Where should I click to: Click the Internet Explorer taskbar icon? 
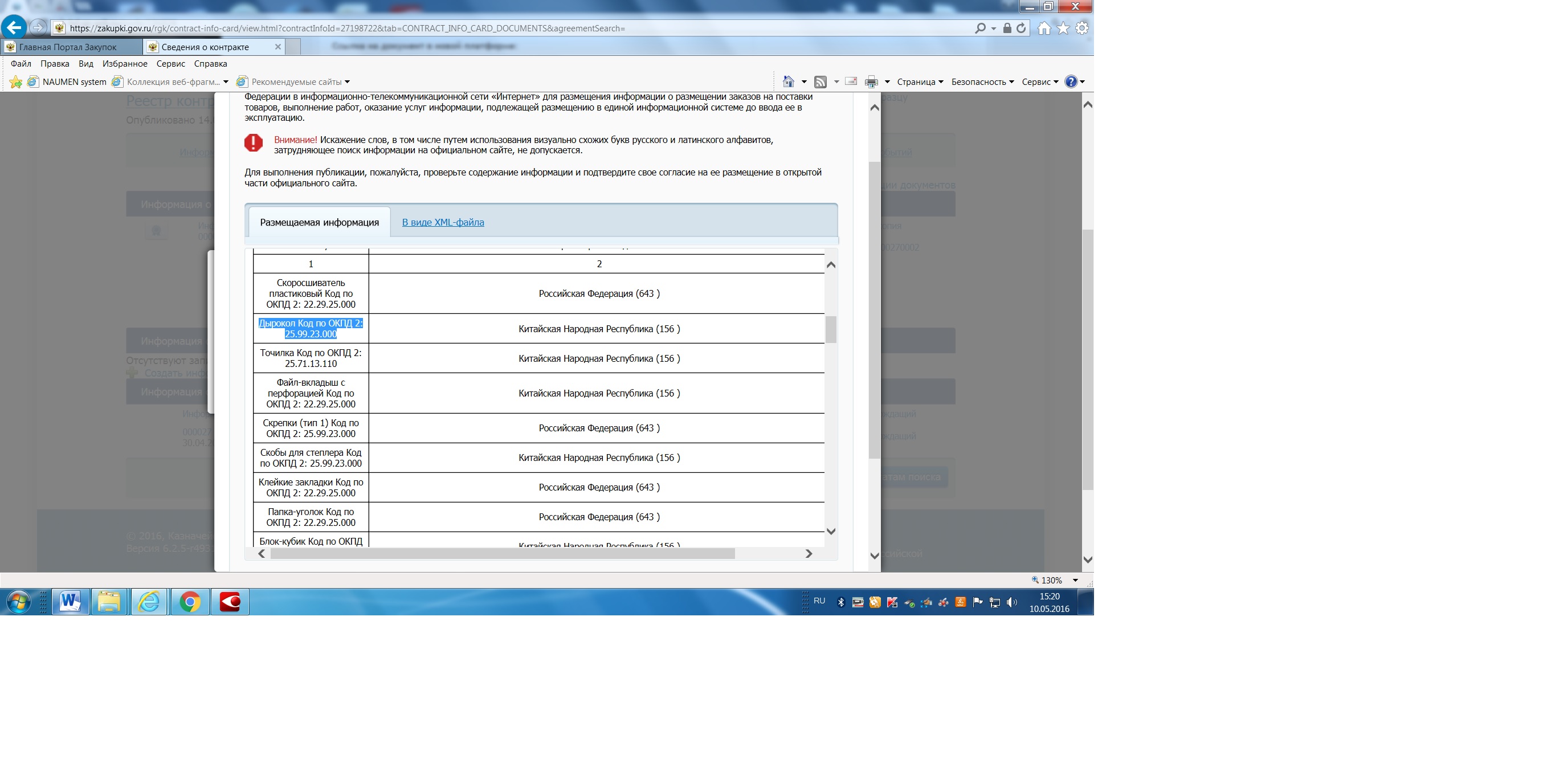click(x=149, y=601)
